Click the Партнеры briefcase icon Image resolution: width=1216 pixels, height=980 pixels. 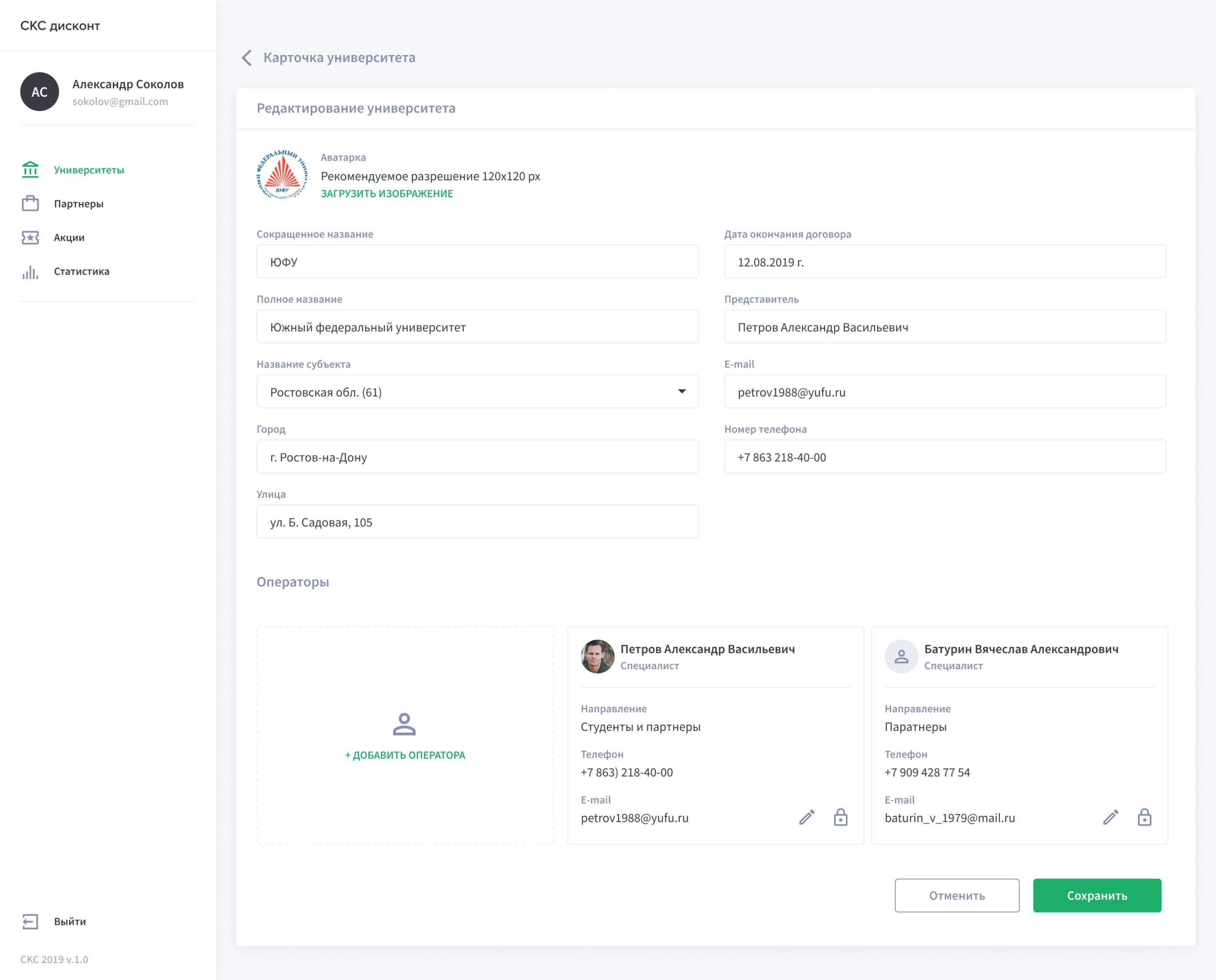pyautogui.click(x=30, y=203)
